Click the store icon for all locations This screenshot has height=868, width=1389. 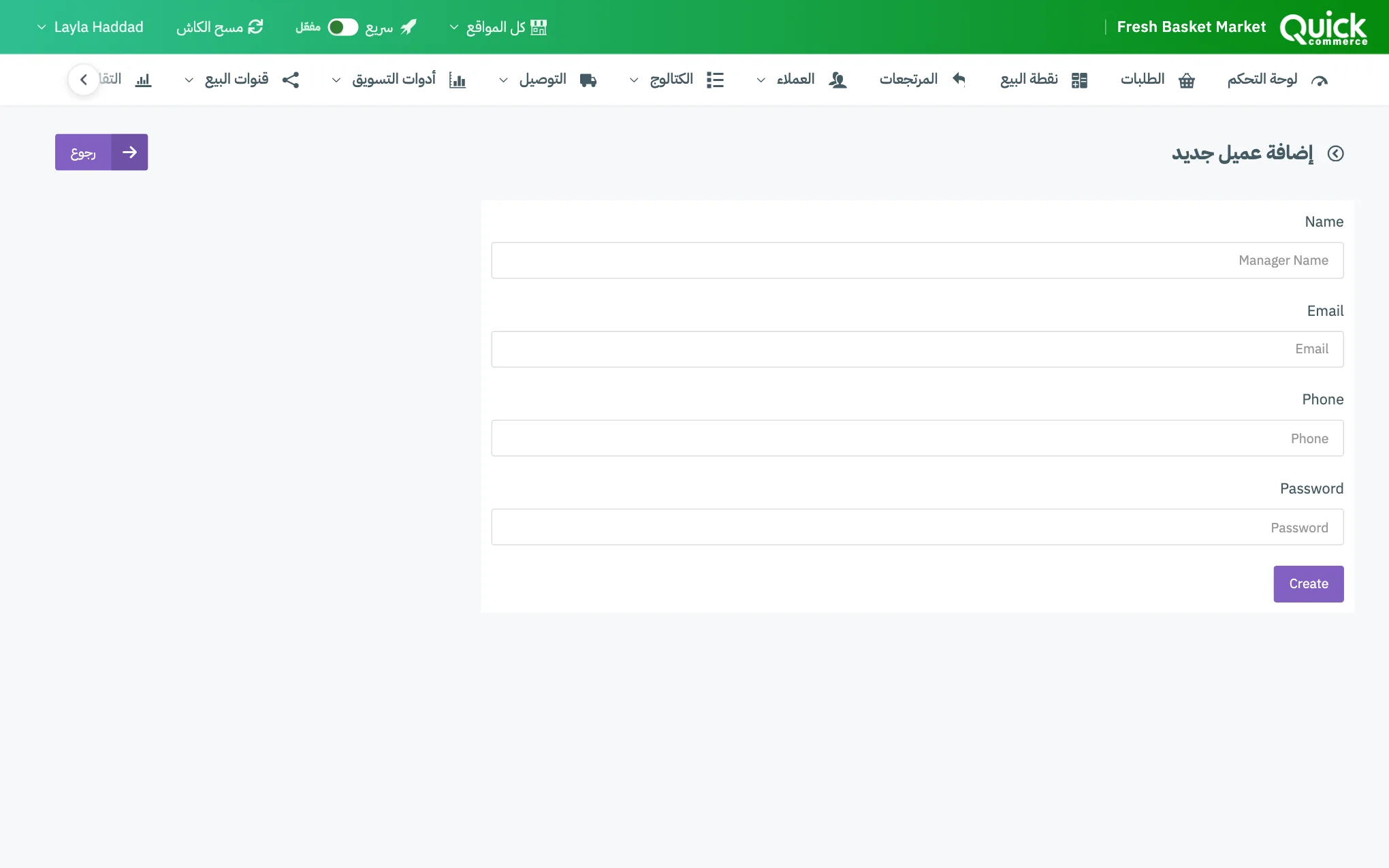(x=539, y=27)
